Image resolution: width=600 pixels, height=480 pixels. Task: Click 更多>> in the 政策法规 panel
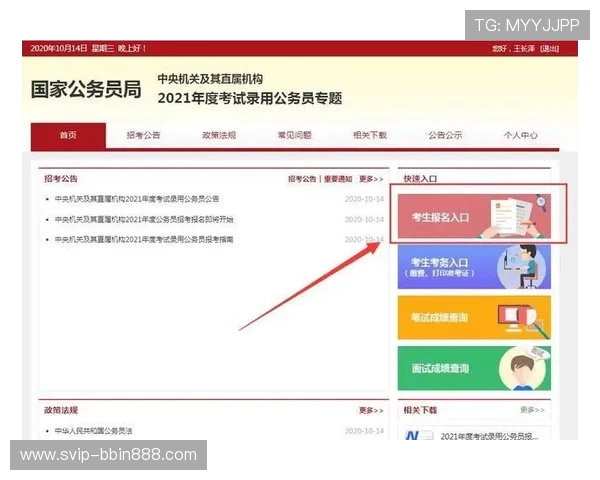(371, 410)
